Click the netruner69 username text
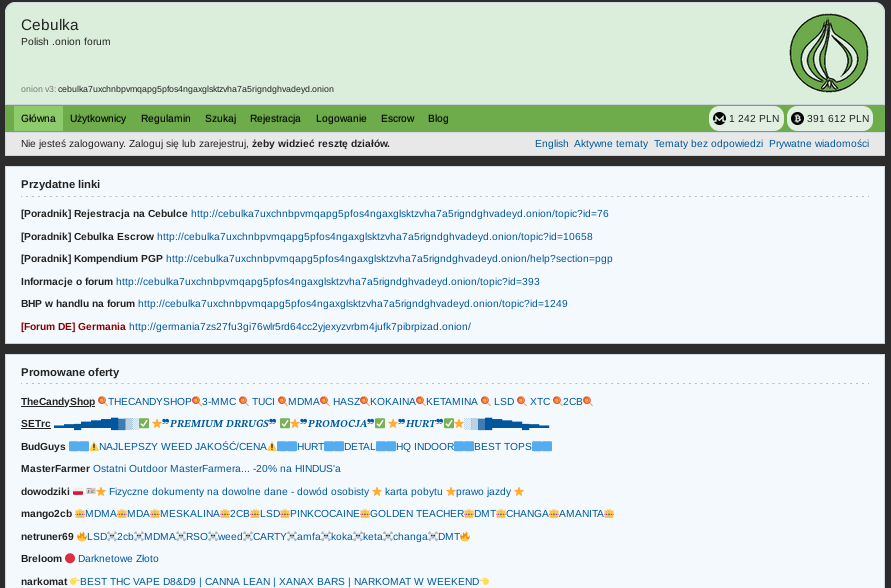 tap(47, 536)
